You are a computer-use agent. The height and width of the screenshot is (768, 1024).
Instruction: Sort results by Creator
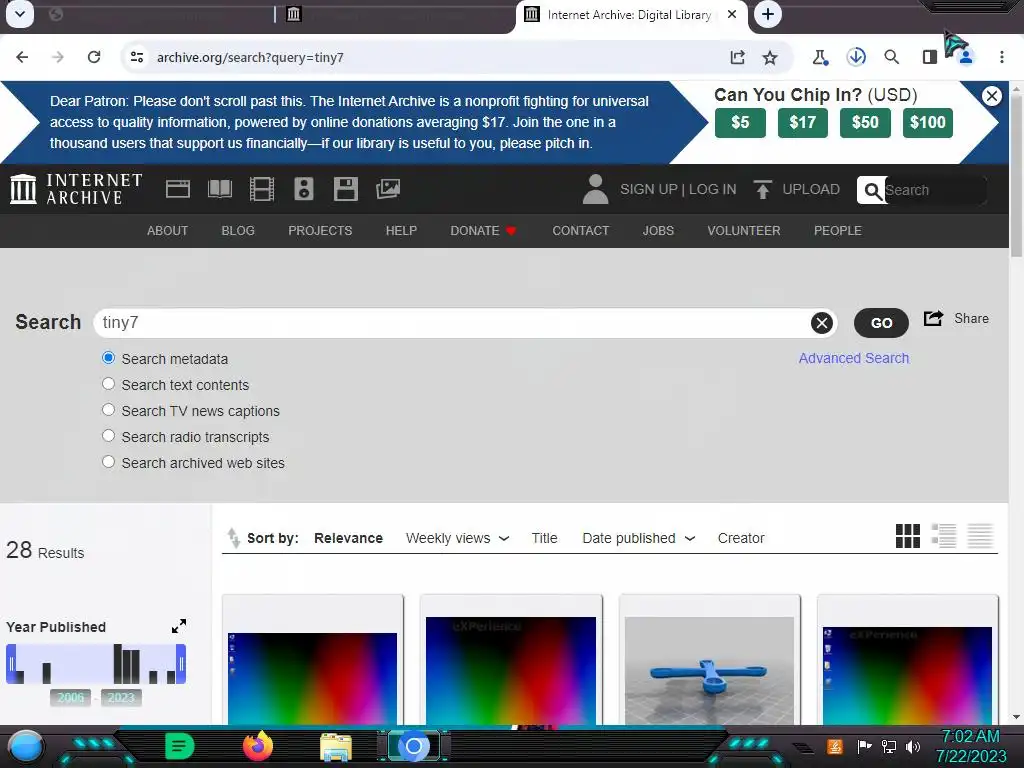pyautogui.click(x=741, y=538)
